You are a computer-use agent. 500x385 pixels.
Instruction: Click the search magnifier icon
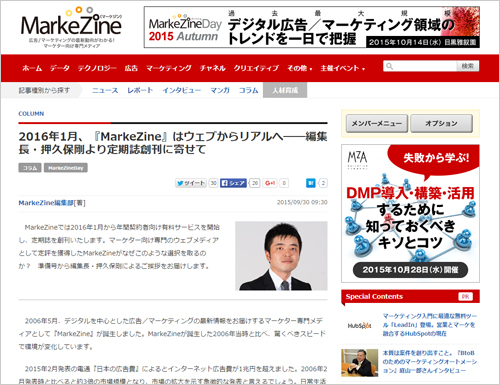tap(389, 66)
